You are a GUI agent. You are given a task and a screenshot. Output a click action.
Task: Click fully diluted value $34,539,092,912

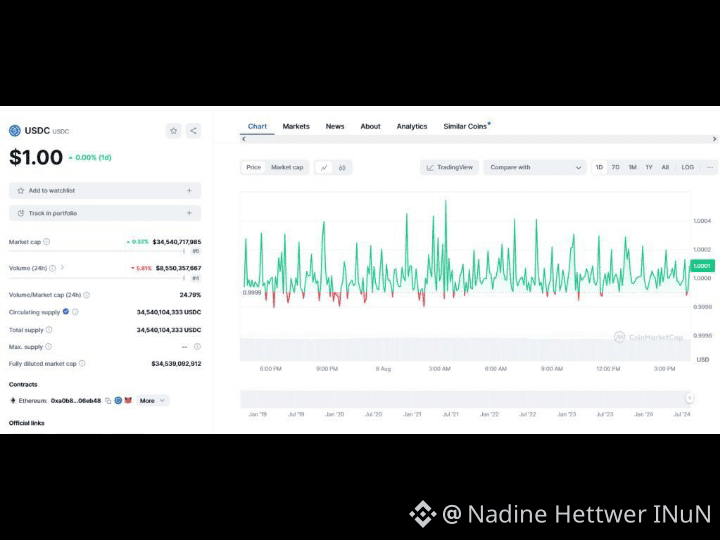coord(176,364)
